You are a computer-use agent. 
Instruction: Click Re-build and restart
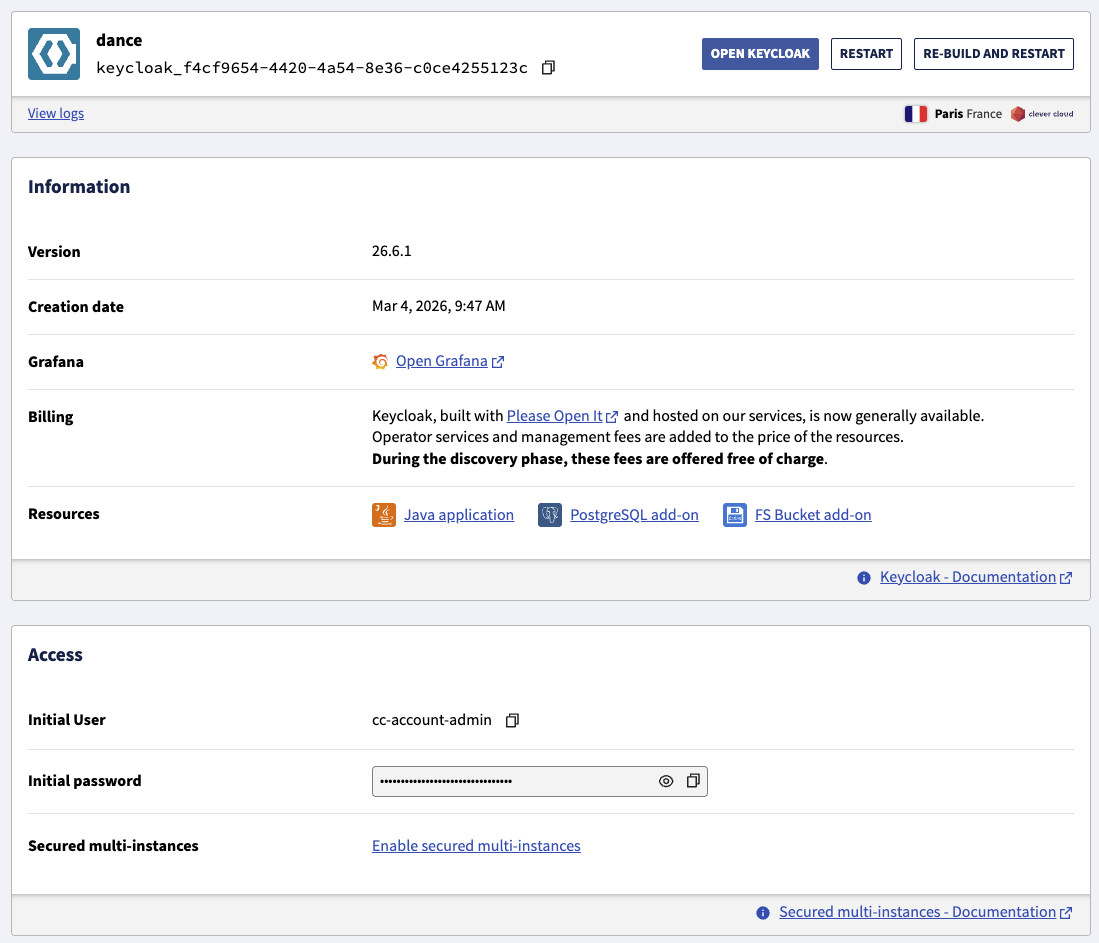pyautogui.click(x=993, y=54)
